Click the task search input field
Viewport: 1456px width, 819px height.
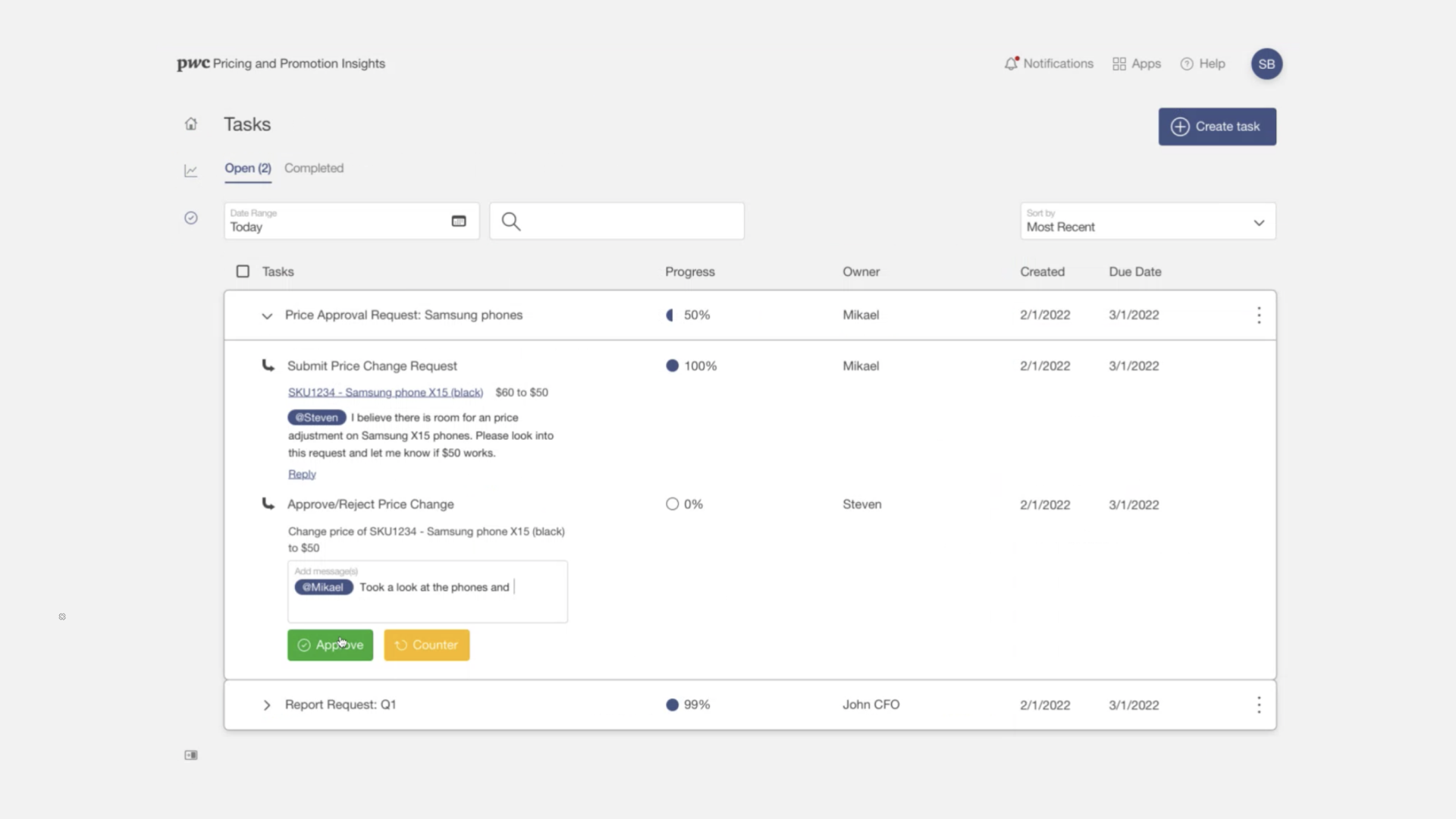(629, 221)
